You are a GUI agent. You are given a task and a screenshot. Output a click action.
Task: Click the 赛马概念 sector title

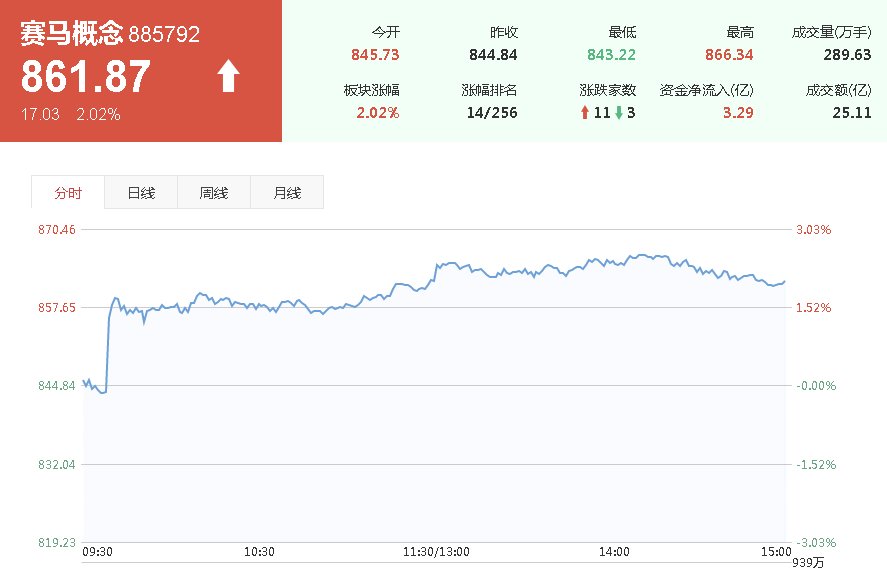[x=72, y=34]
